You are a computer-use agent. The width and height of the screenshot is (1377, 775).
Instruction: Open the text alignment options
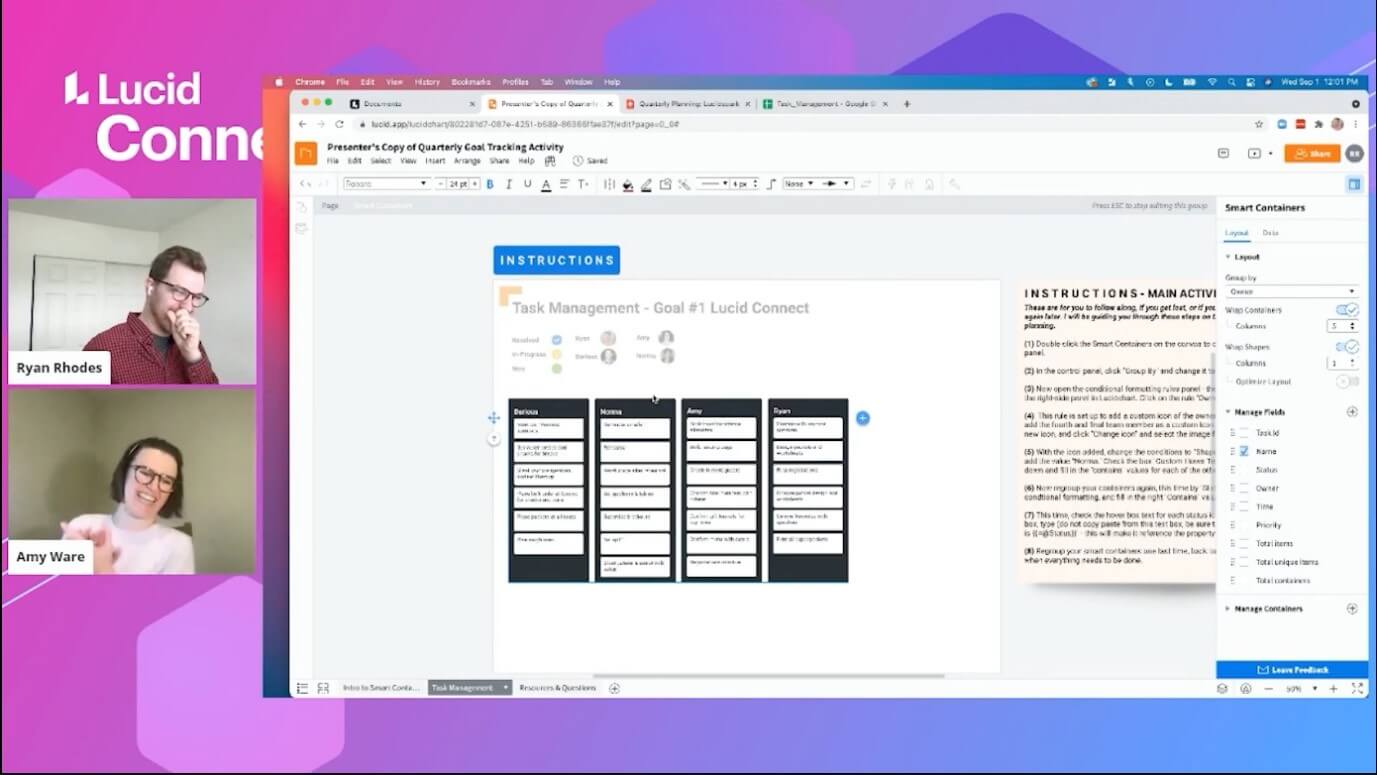(565, 184)
